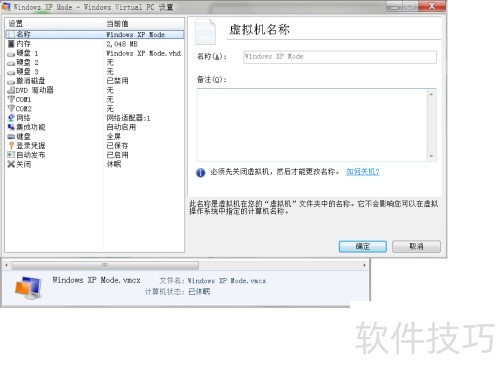Click the 当前值 column header
The image size is (500, 375).
144,24
